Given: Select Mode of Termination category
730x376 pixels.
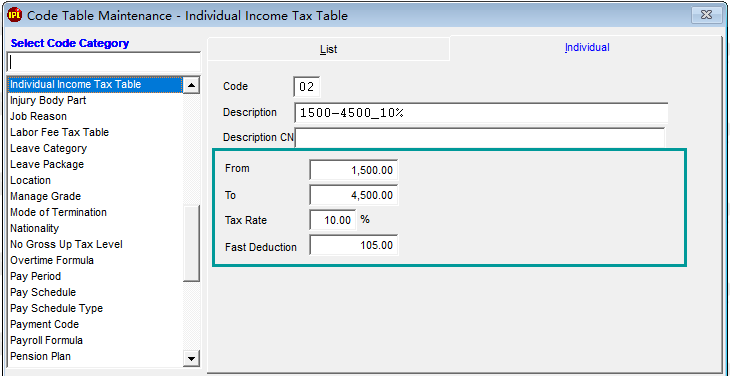Looking at the screenshot, I should click(x=95, y=212).
